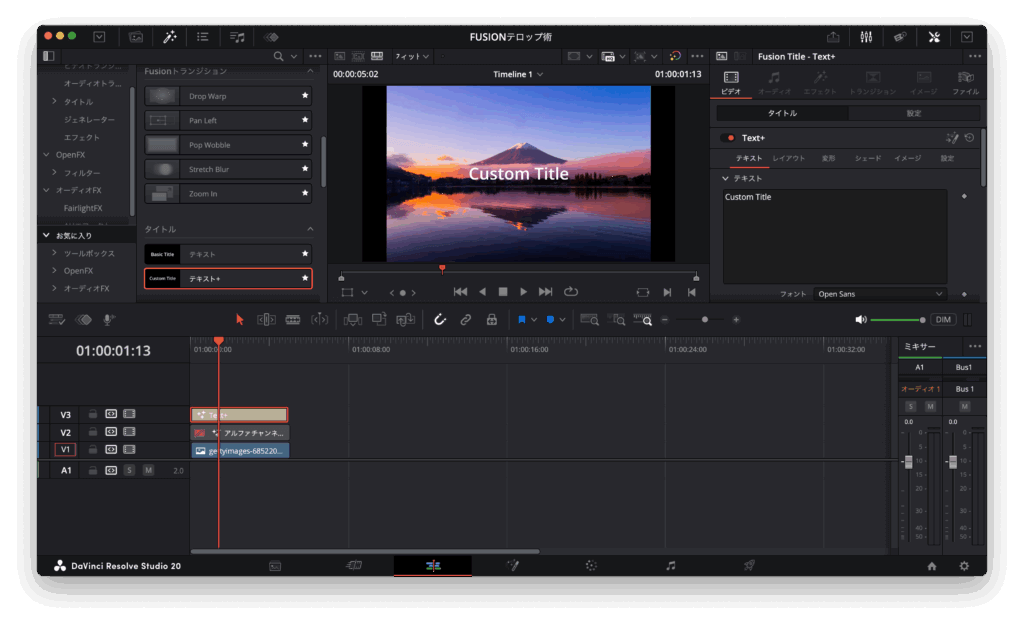This screenshot has height=625, width=1024.
Task: Disable the Text+ enable toggle
Action: (727, 138)
